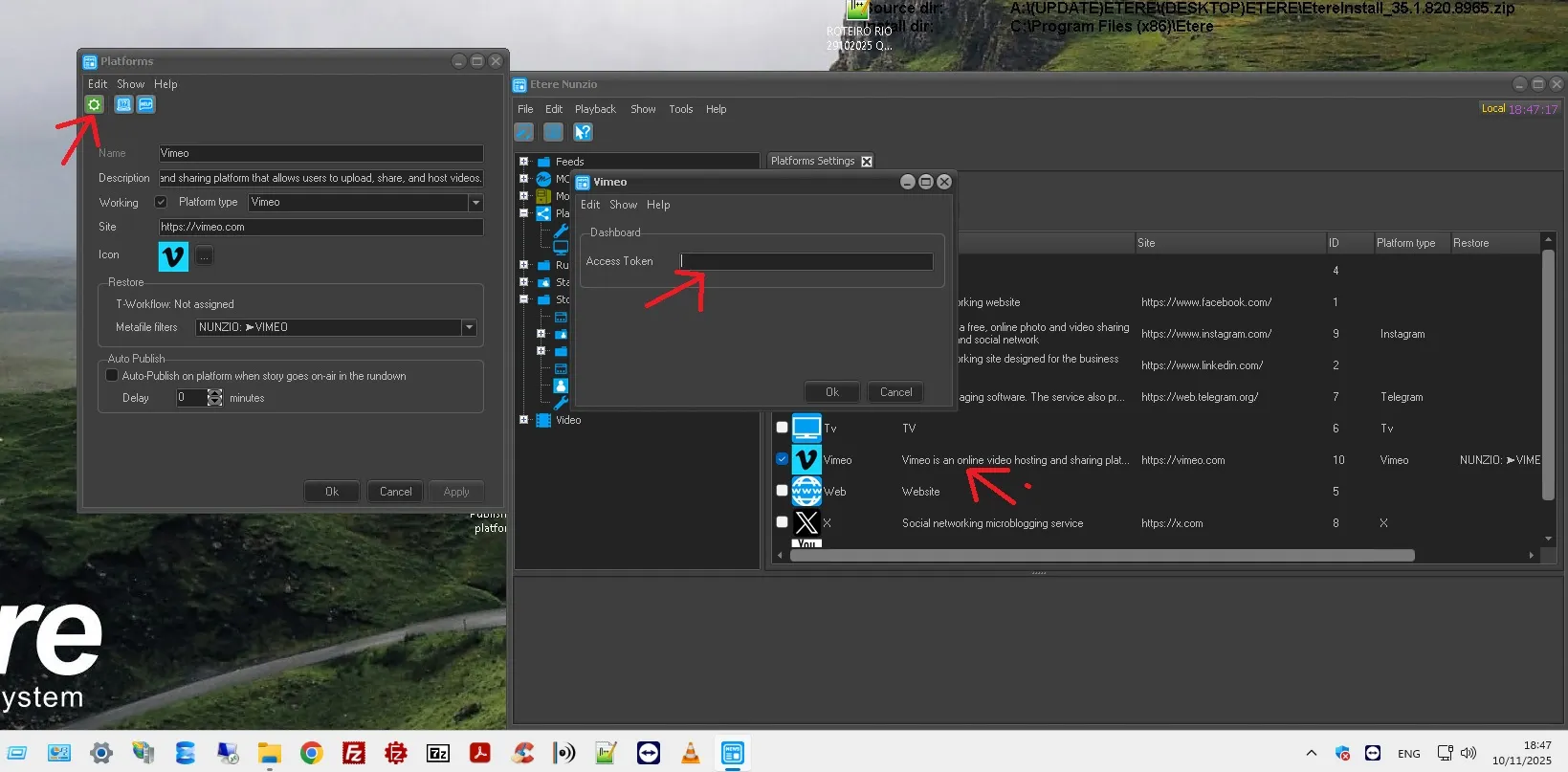Open the Metafile filters dropdown
Screen dimensions: 1568x772
[x=469, y=327]
